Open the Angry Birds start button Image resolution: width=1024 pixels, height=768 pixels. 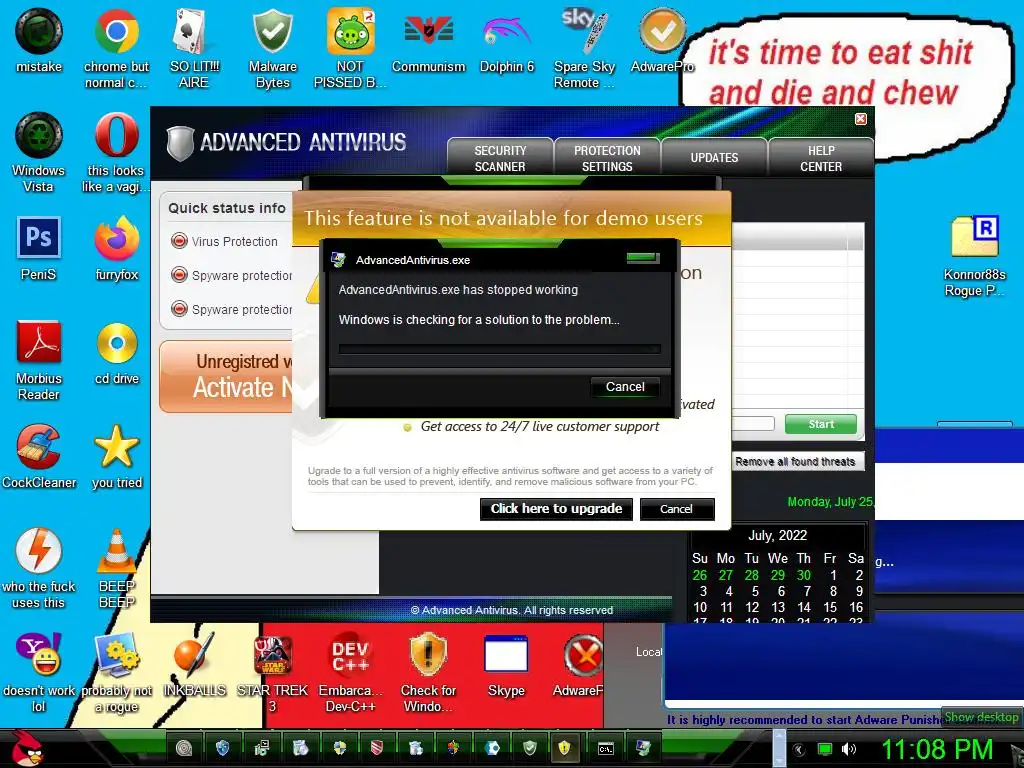pos(28,748)
